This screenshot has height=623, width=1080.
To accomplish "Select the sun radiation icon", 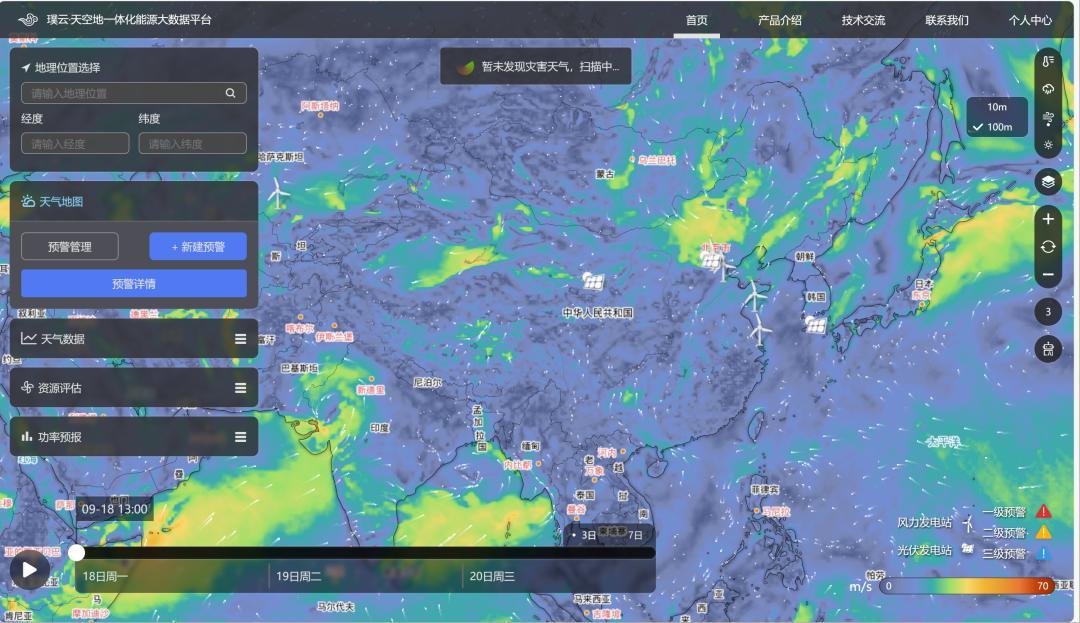I will point(1048,144).
